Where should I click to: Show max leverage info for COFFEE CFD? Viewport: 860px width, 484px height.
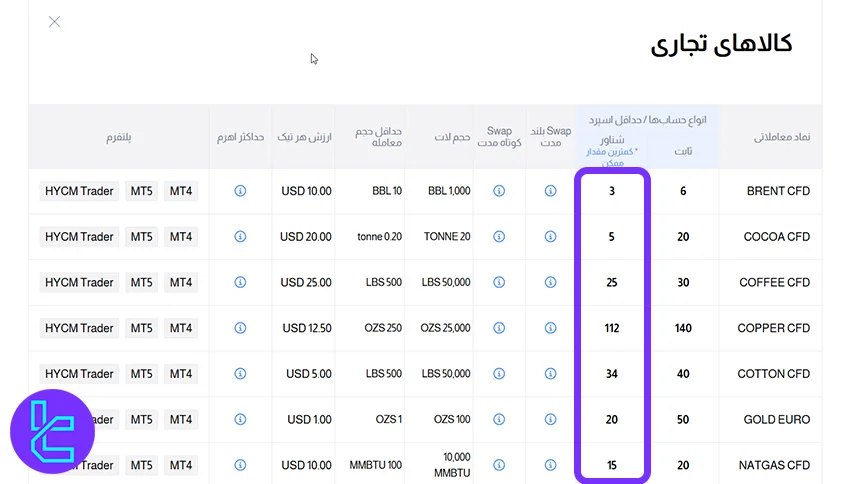(240, 282)
